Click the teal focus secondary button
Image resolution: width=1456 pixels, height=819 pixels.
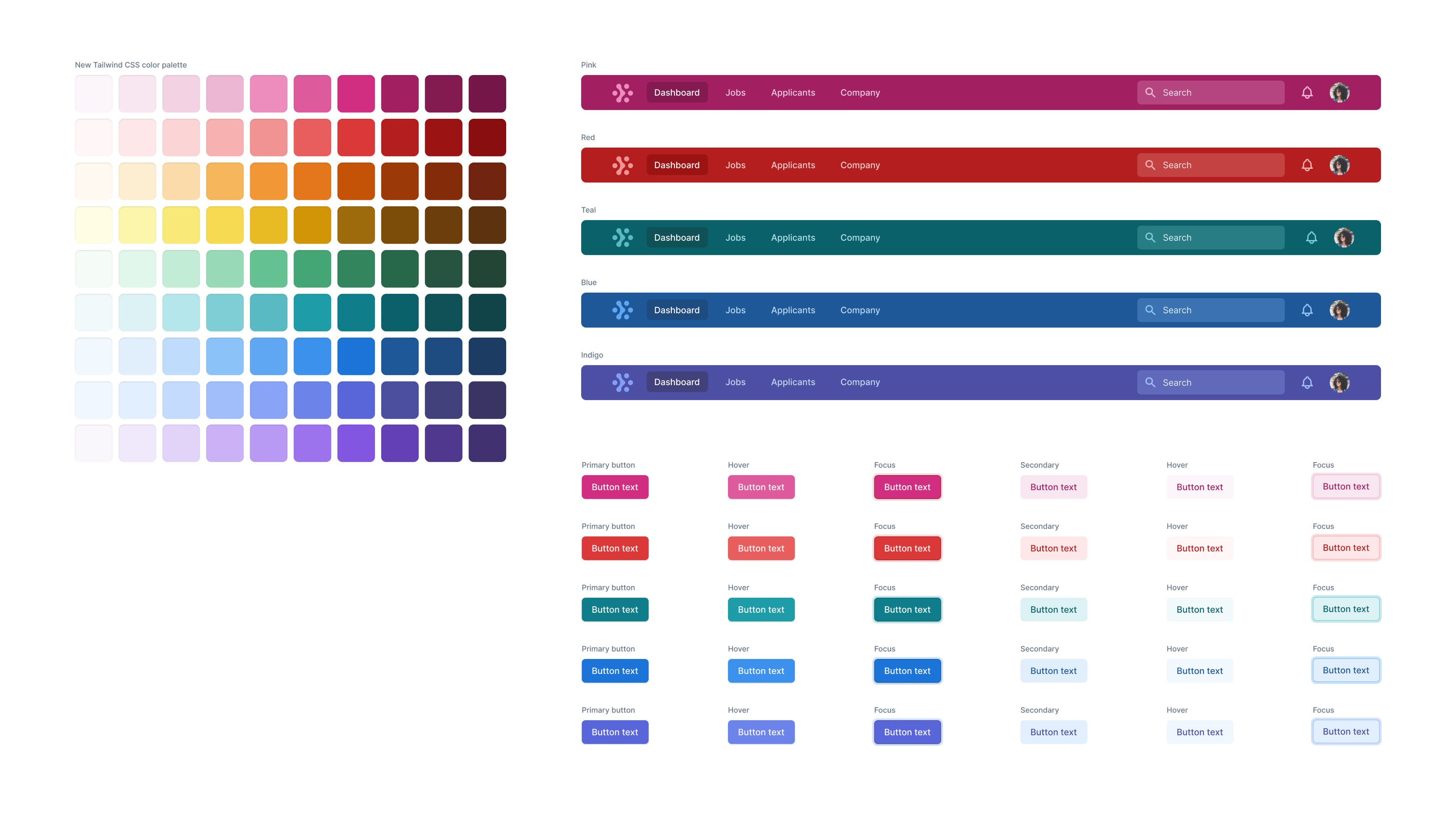tap(1346, 609)
